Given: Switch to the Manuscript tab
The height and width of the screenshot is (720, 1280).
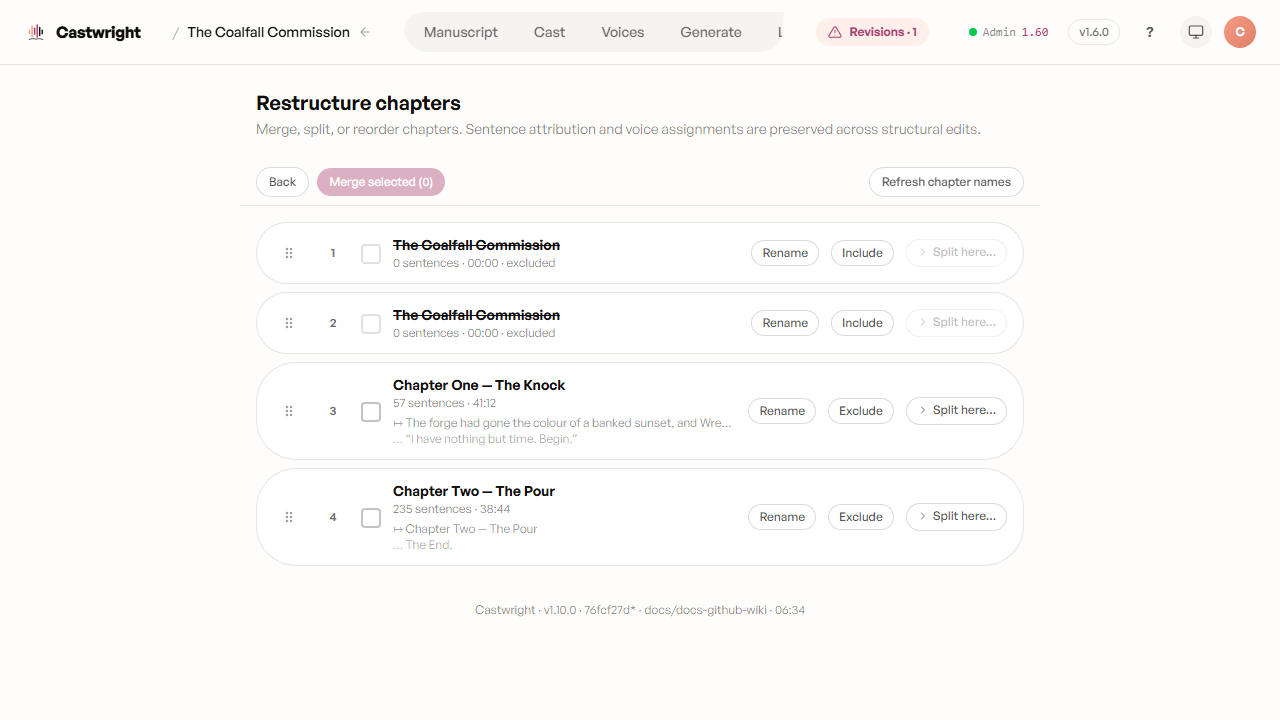Looking at the screenshot, I should click(461, 32).
